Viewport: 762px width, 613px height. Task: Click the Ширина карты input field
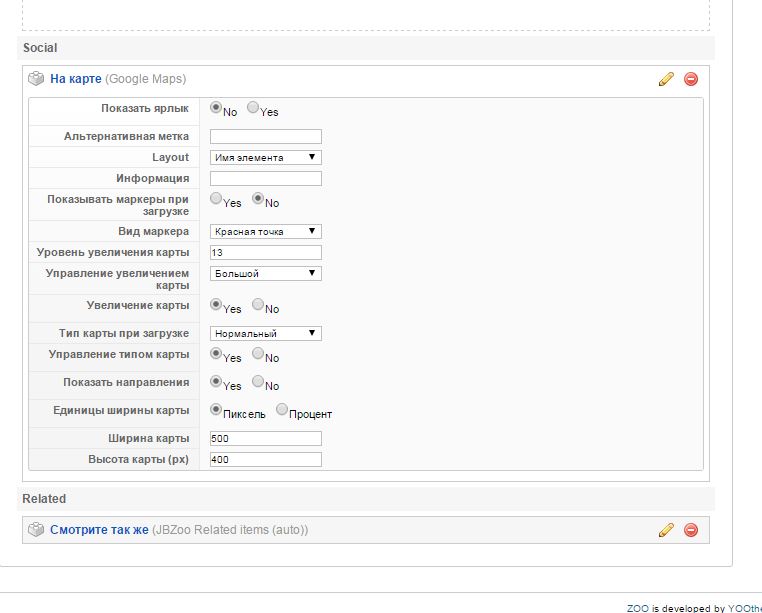click(x=265, y=438)
